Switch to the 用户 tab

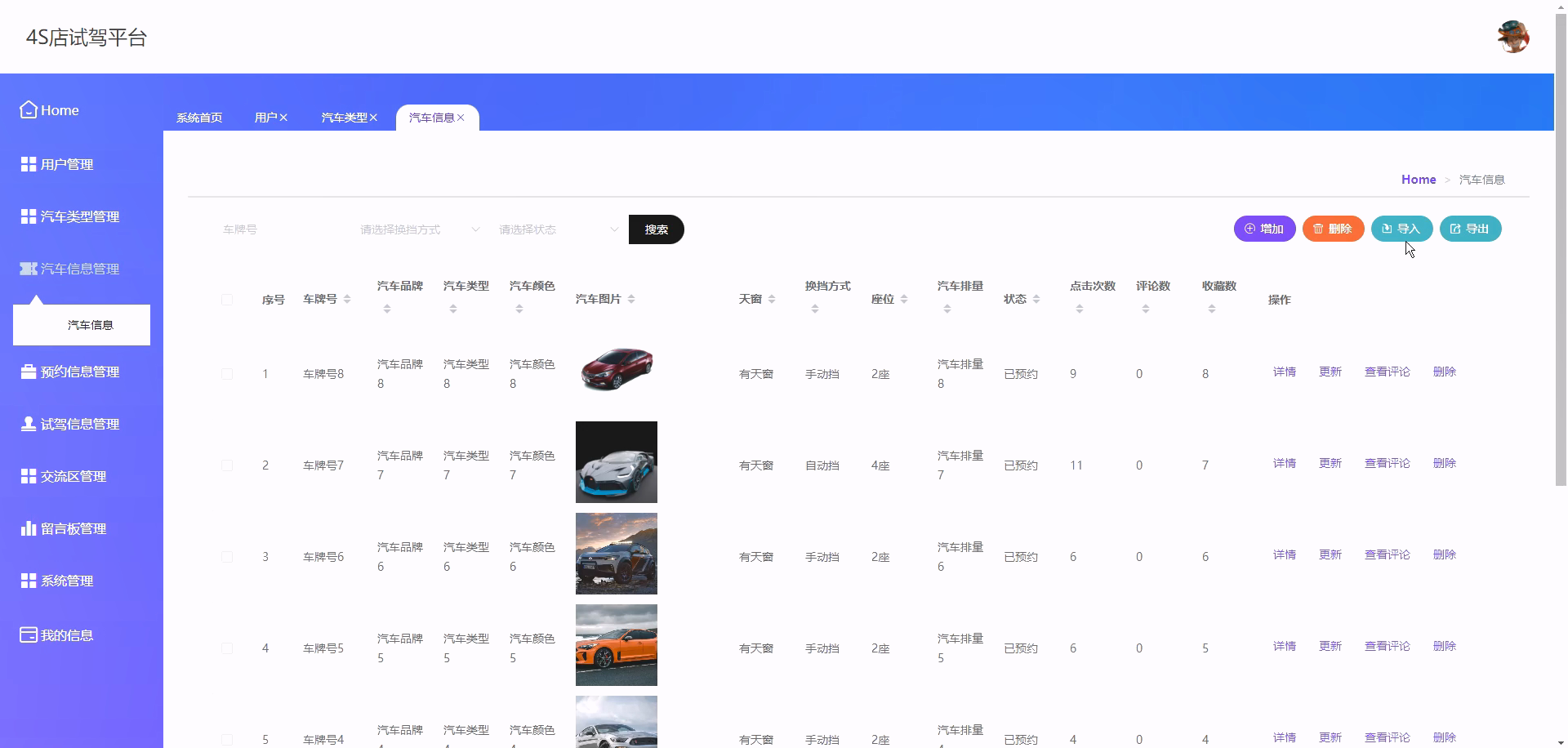(x=265, y=117)
